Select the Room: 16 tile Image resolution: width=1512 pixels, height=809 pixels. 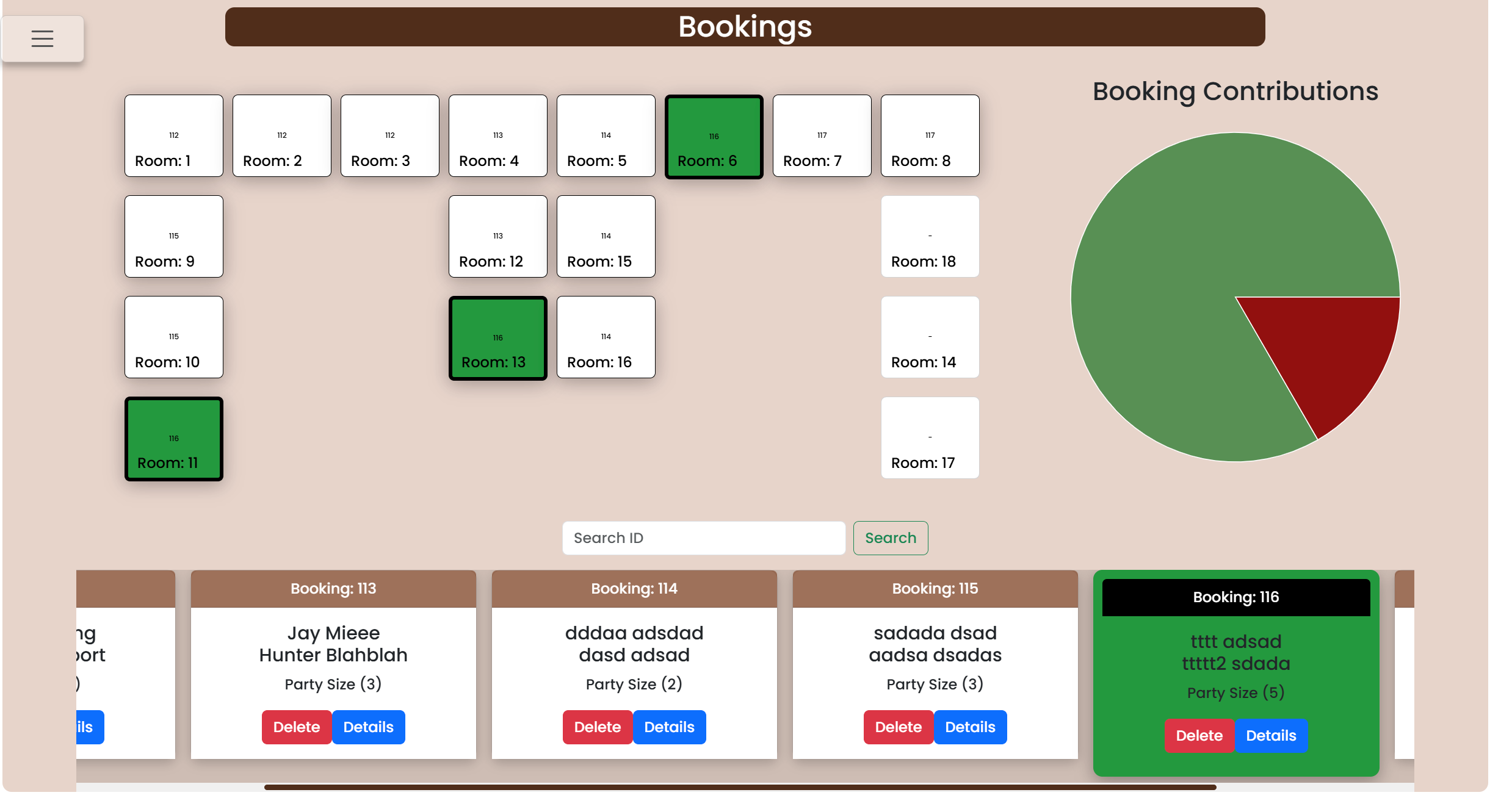pos(606,337)
